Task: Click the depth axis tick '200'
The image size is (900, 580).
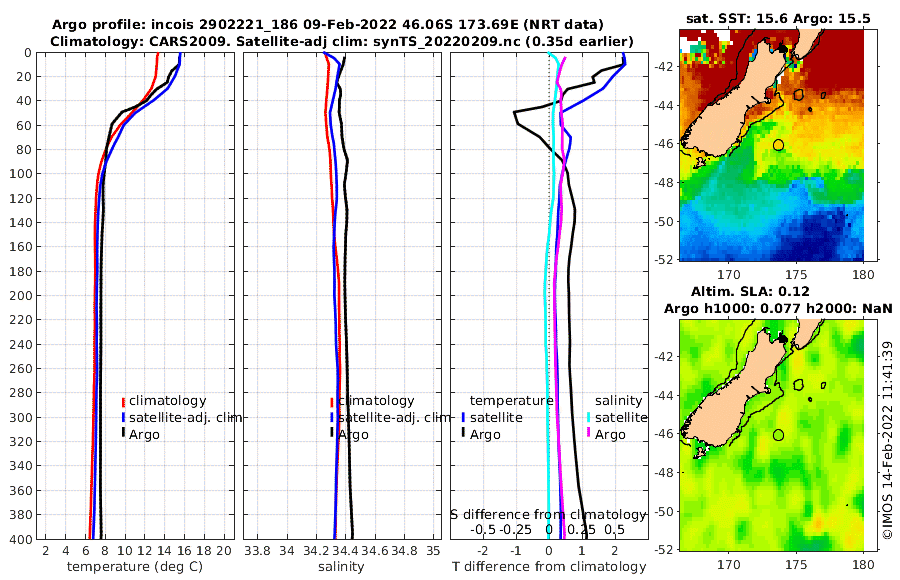Action: [x=21, y=296]
